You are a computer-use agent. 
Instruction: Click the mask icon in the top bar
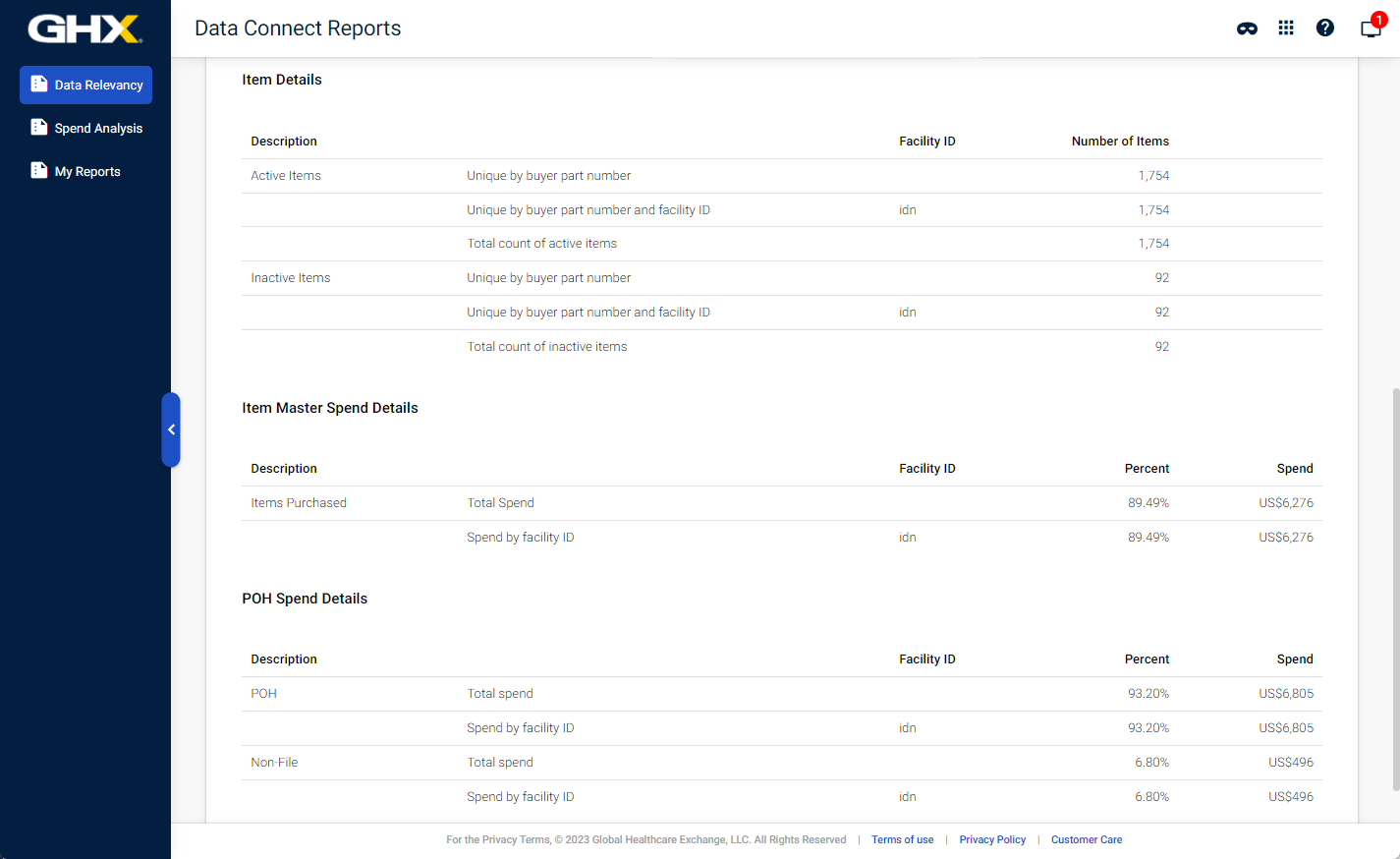[1247, 29]
